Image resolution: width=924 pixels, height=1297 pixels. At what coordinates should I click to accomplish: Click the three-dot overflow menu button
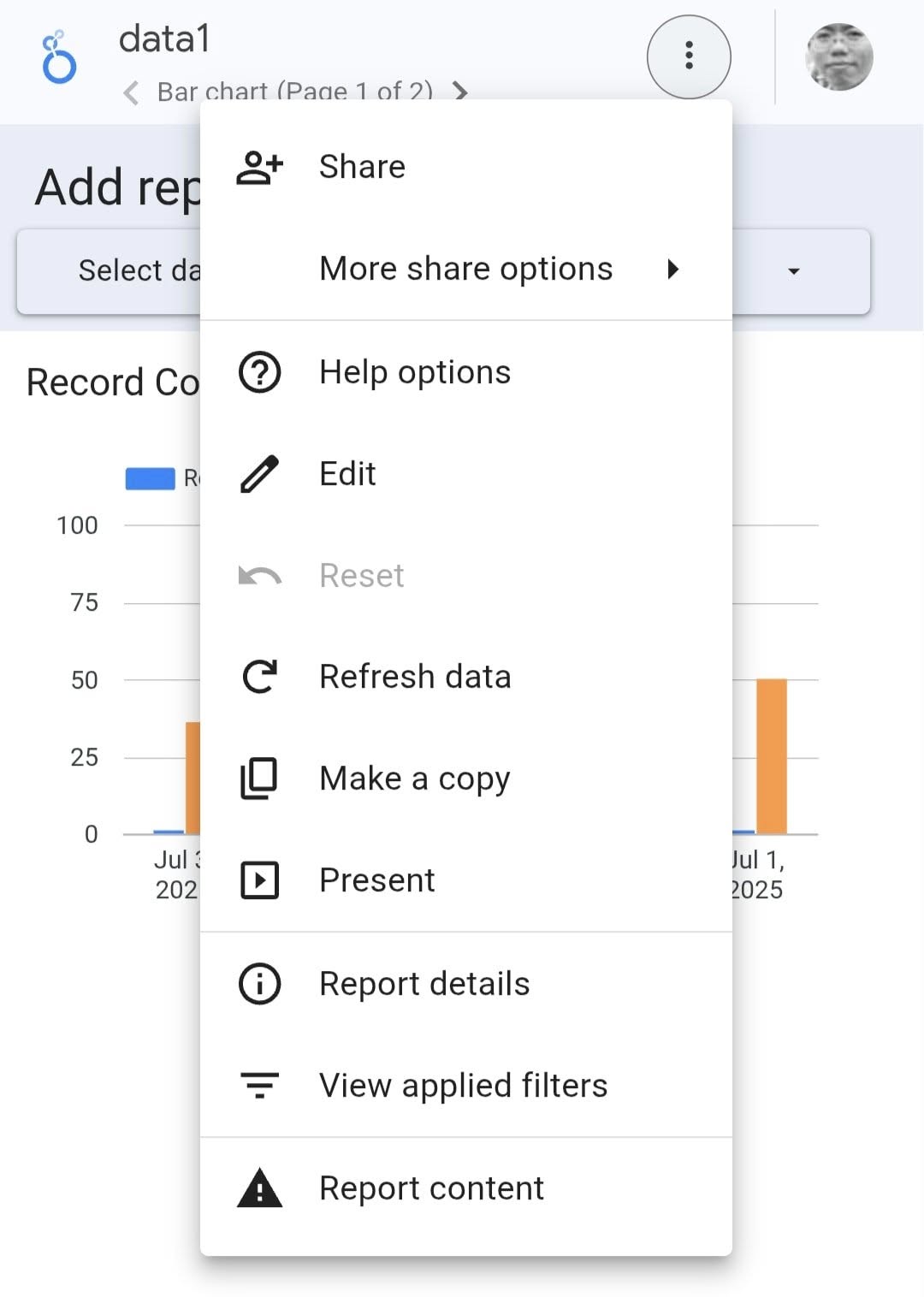pyautogui.click(x=689, y=56)
